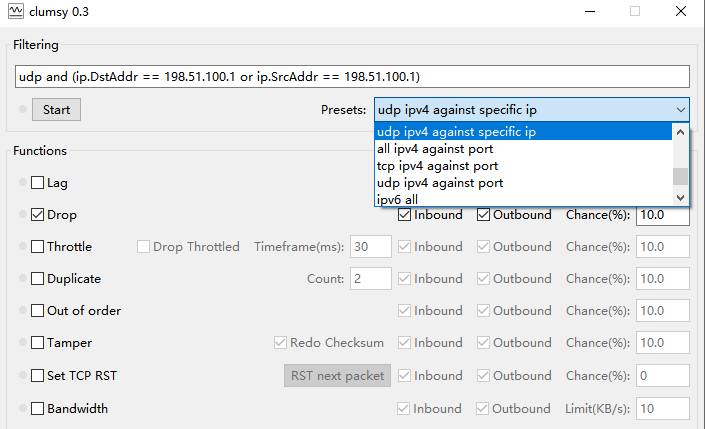705x429 pixels.
Task: Enable the Duplicate function checkbox
Action: pyautogui.click(x=38, y=279)
